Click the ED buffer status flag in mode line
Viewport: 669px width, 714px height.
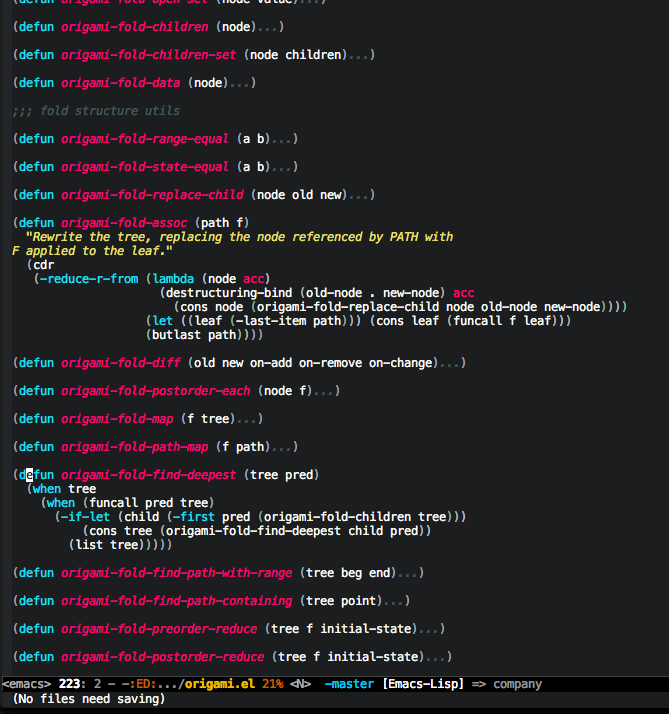tap(143, 684)
